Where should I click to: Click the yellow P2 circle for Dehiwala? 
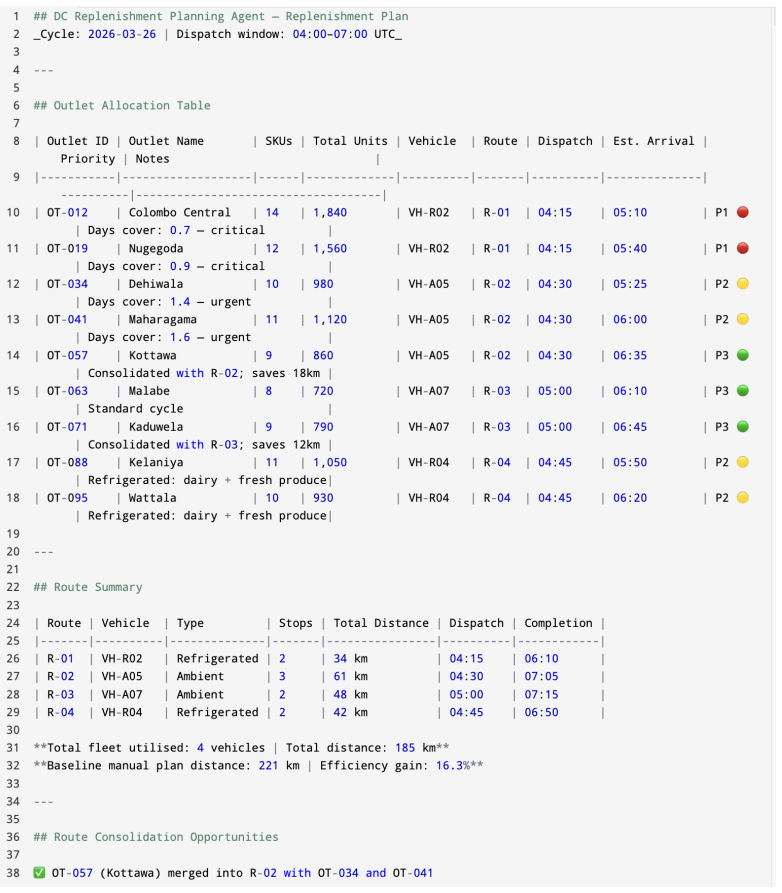coord(743,284)
